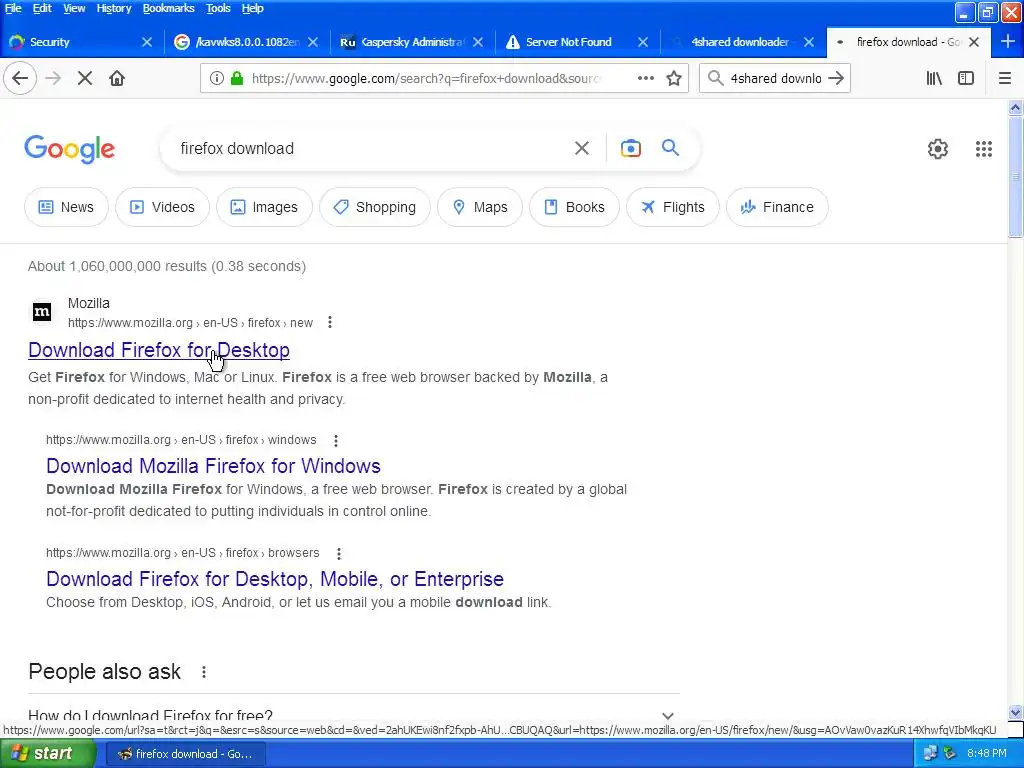Search by image camera icon

(630, 148)
